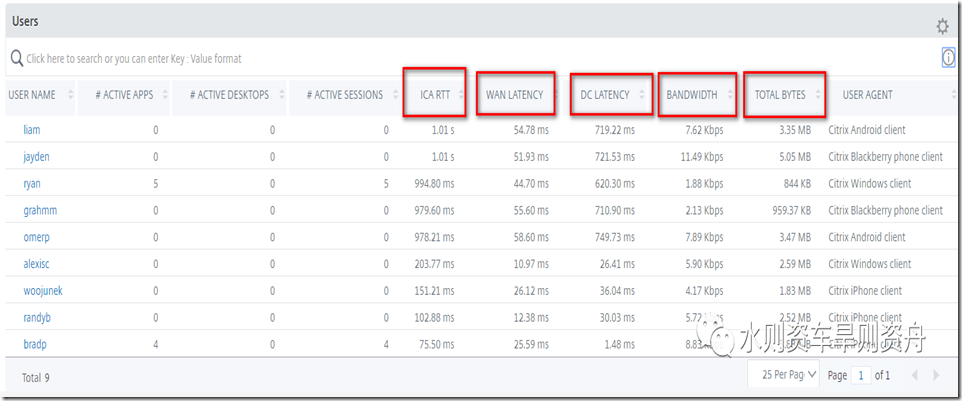
Task: Open the bradp user link
Action: point(35,345)
